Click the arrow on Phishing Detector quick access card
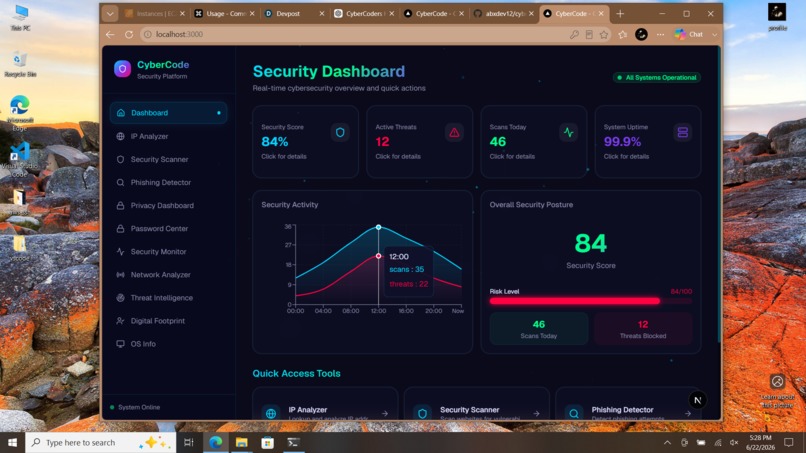 click(688, 413)
